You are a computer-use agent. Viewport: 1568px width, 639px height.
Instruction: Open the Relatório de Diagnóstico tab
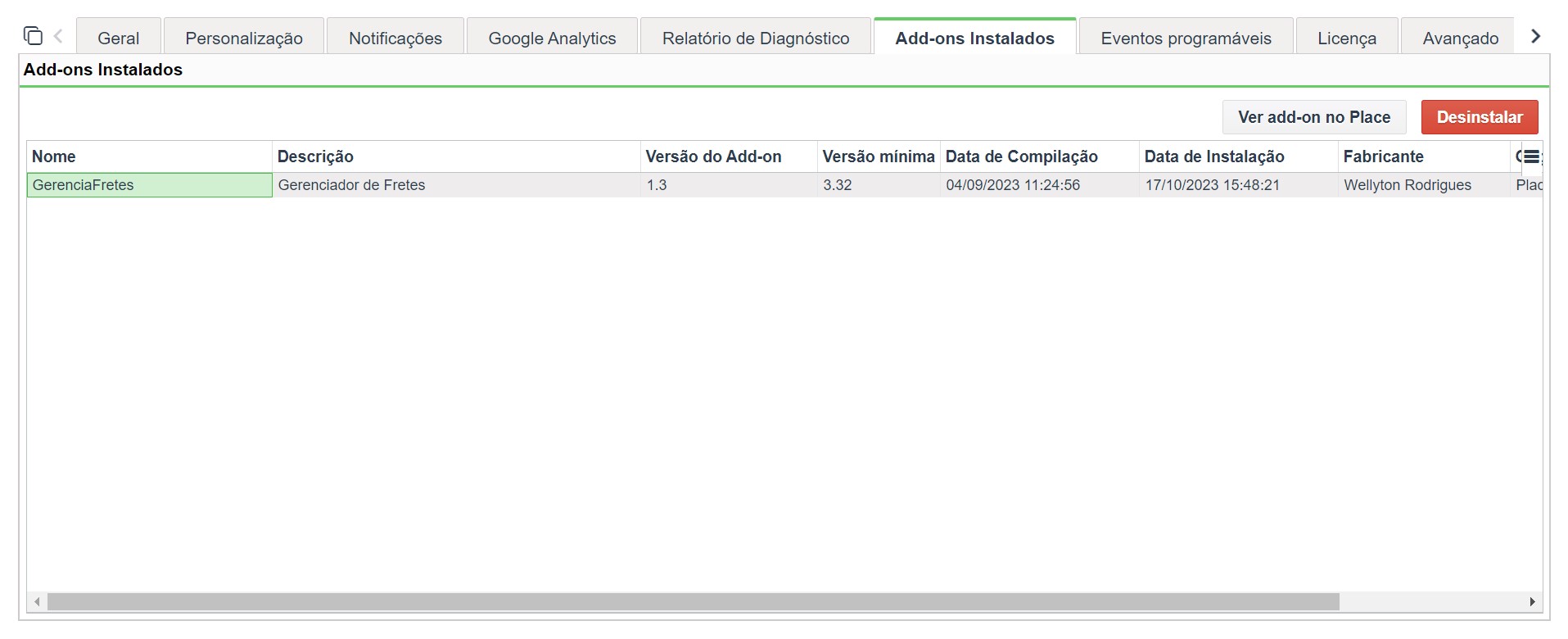756,37
